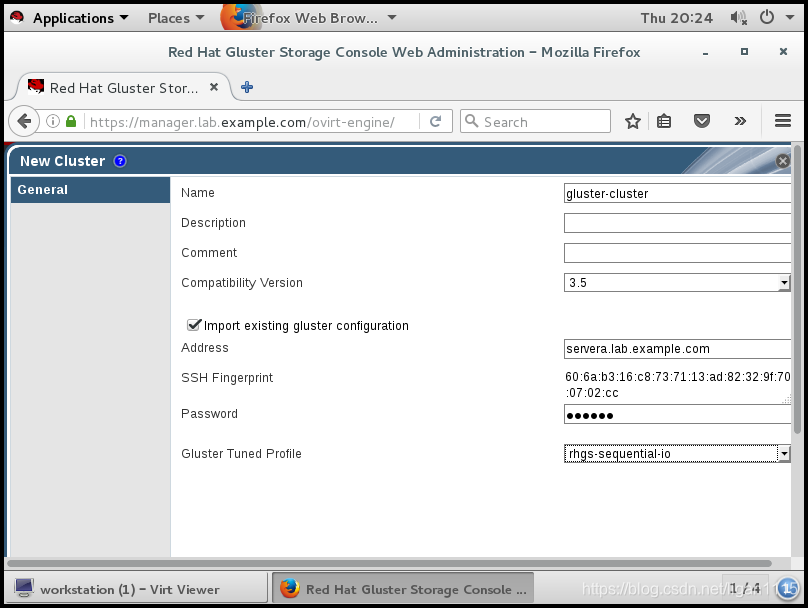Viewport: 808px width, 608px height.
Task: Click the clock Thu 20:24
Action: coord(676,18)
